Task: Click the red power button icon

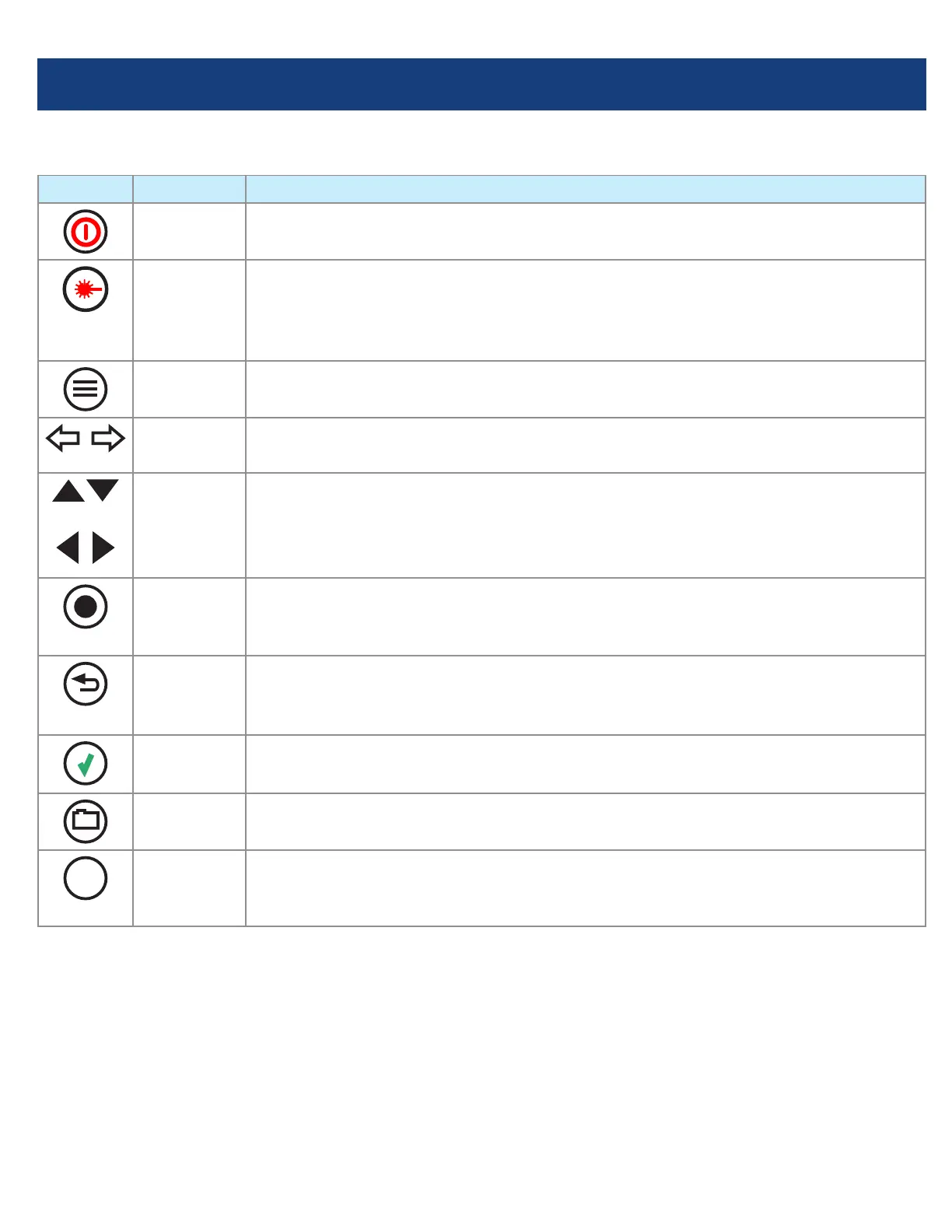Action: click(x=86, y=232)
